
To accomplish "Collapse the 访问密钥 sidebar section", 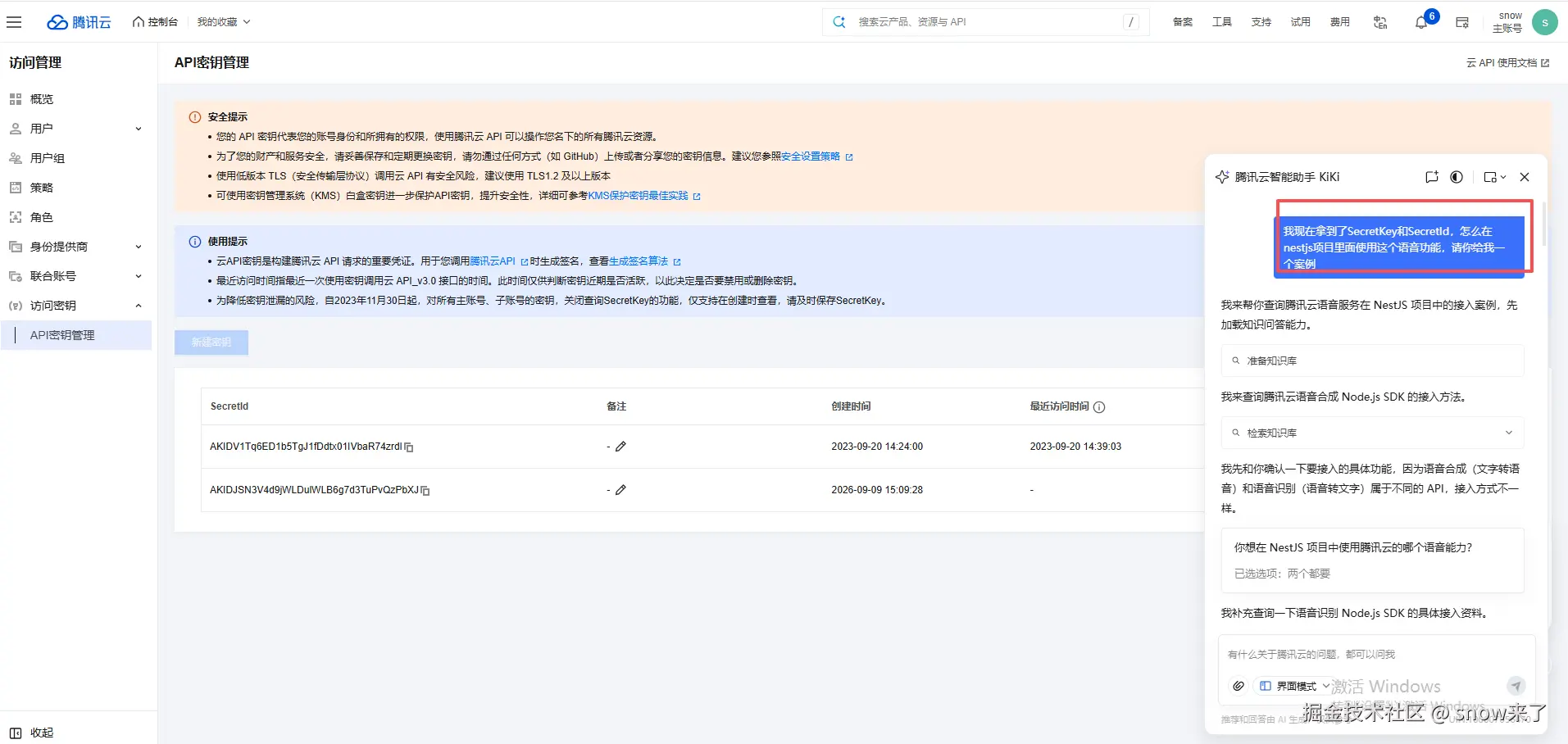I will pyautogui.click(x=76, y=306).
